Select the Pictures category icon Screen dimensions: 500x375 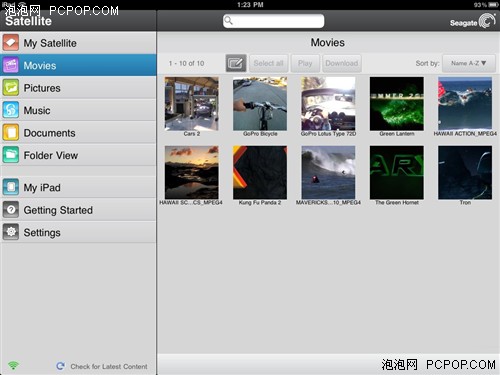coord(11,88)
